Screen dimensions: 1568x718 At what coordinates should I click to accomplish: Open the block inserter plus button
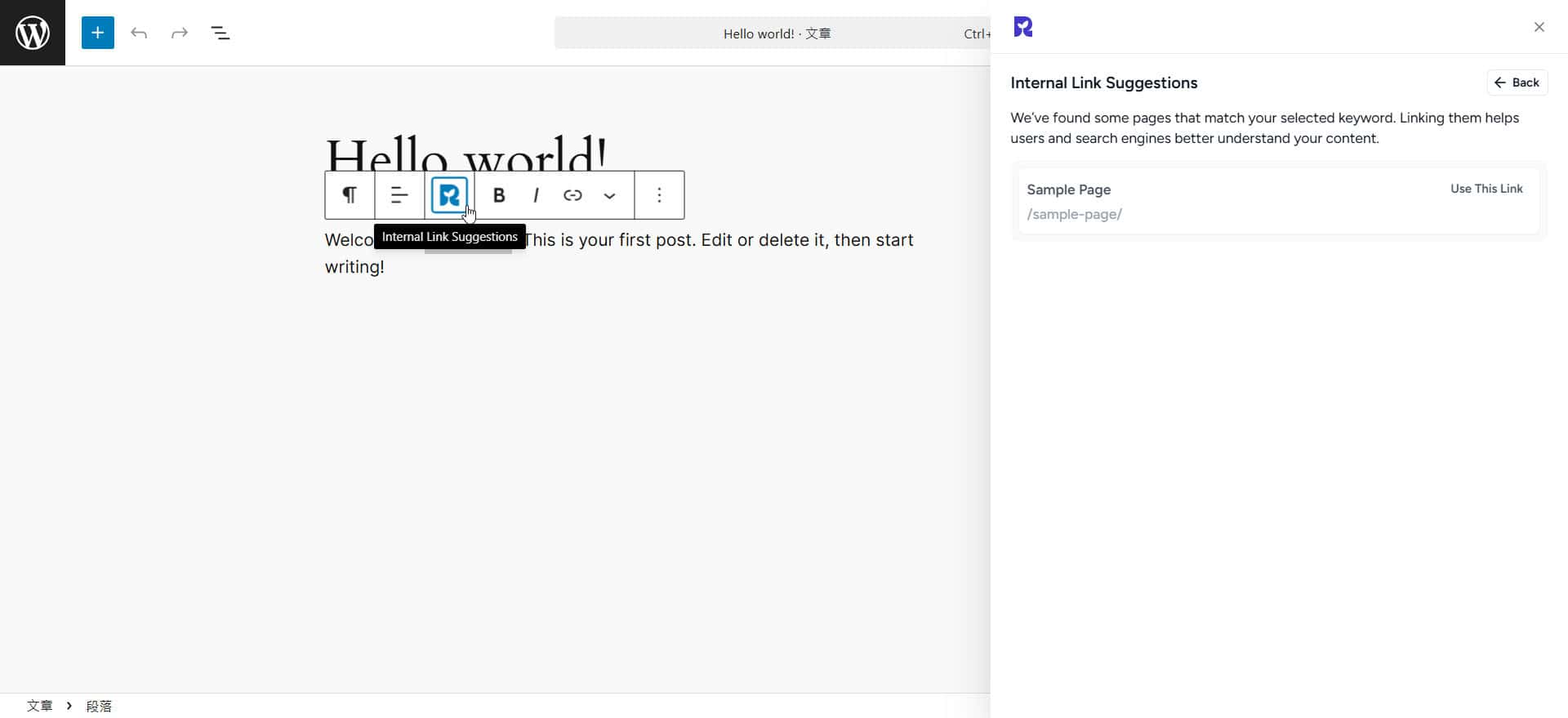pyautogui.click(x=97, y=33)
